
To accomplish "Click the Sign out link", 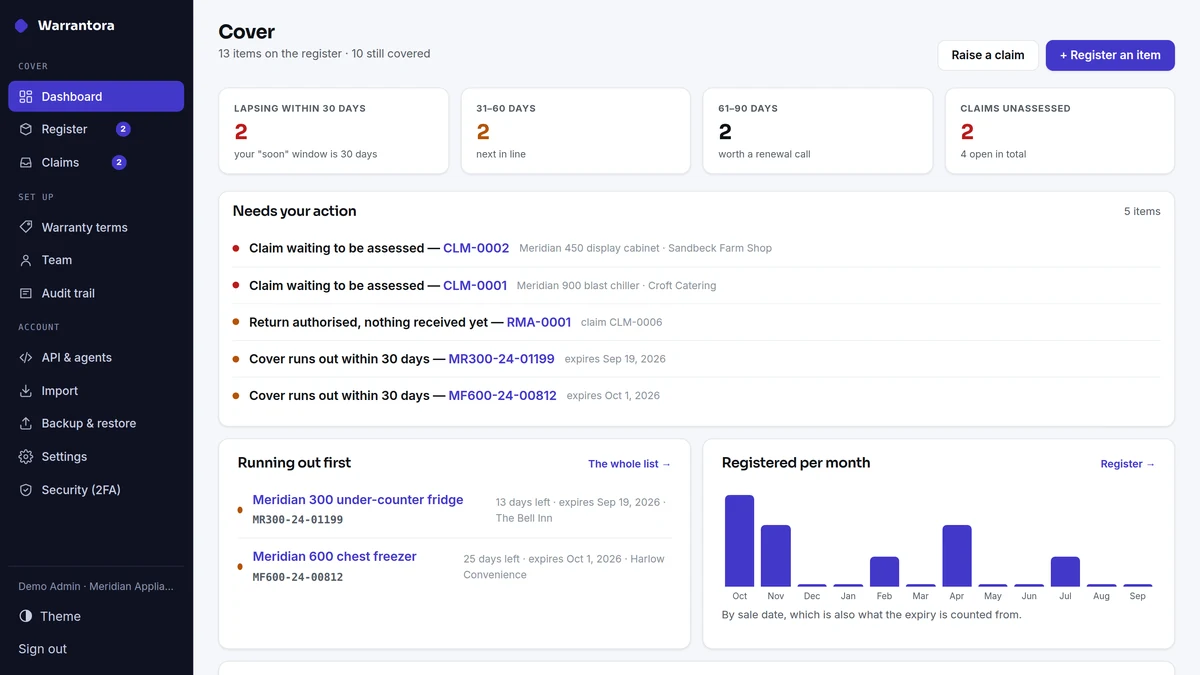I will 43,649.
